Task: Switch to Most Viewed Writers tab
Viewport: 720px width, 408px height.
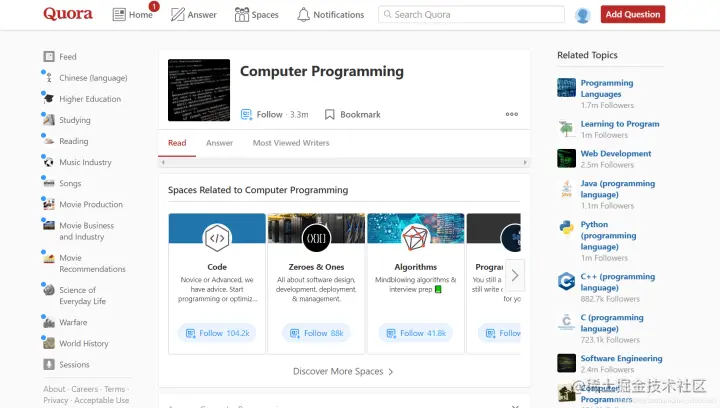Action: [291, 143]
